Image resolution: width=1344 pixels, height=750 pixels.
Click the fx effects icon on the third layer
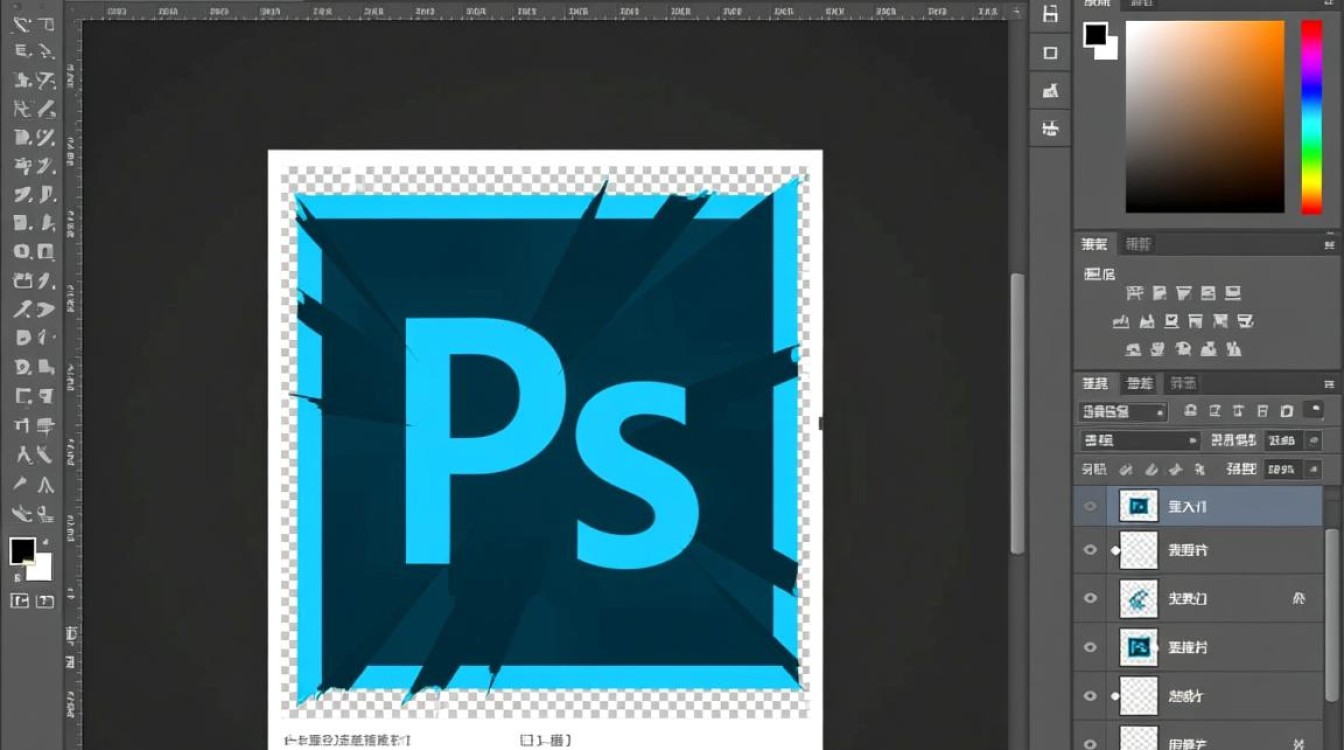[1299, 599]
